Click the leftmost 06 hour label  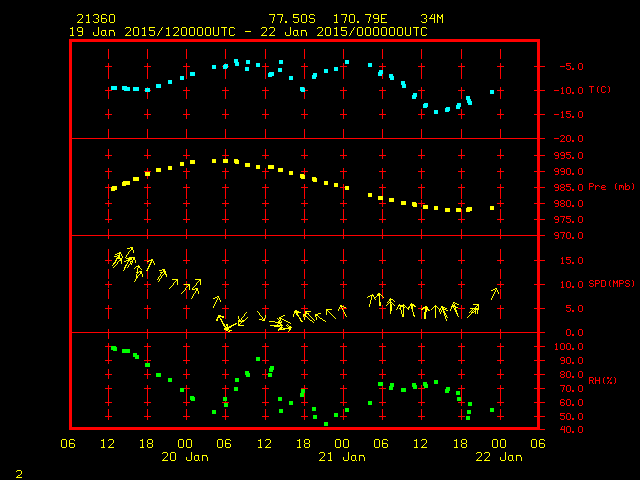point(68,444)
